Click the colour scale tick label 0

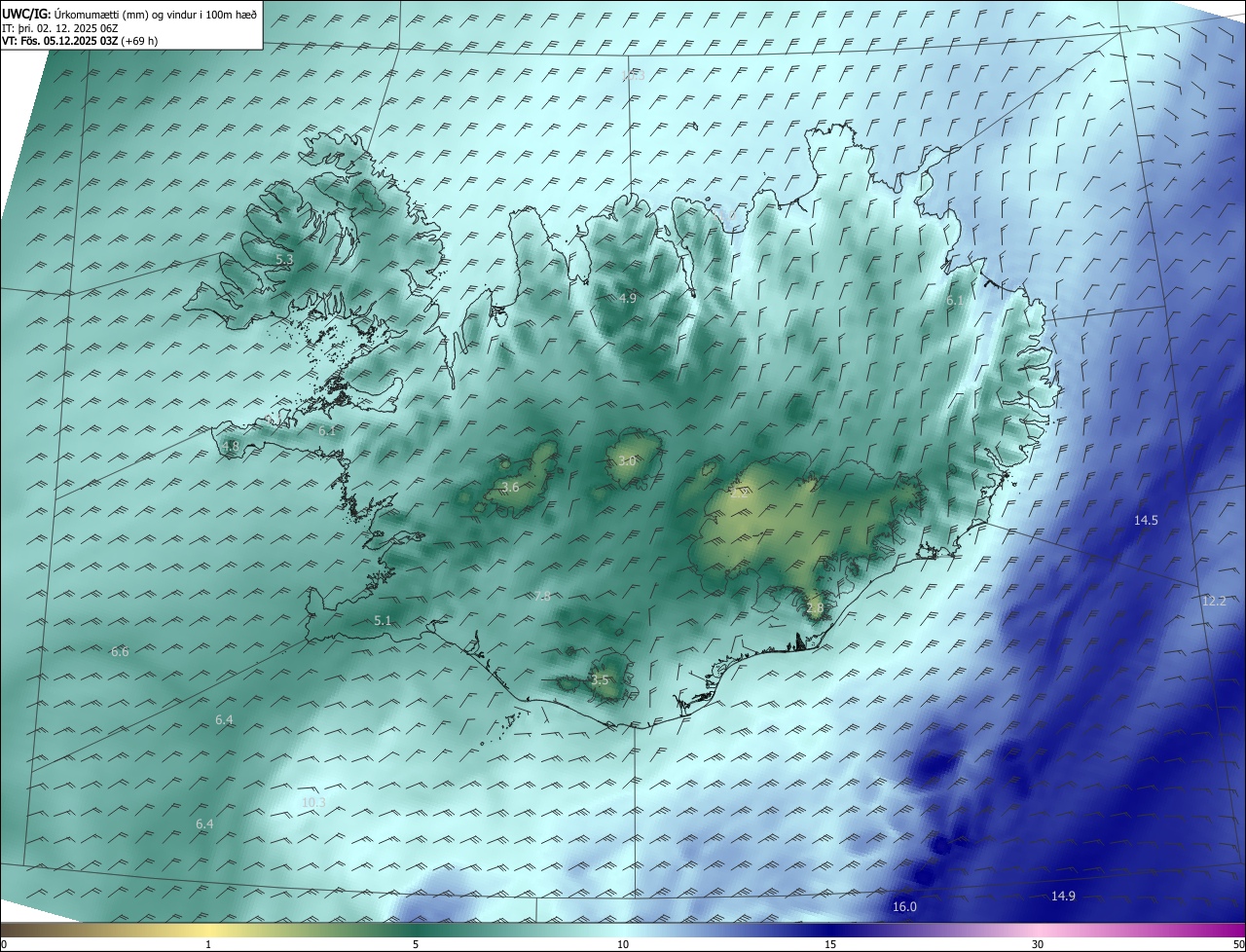click(3, 944)
